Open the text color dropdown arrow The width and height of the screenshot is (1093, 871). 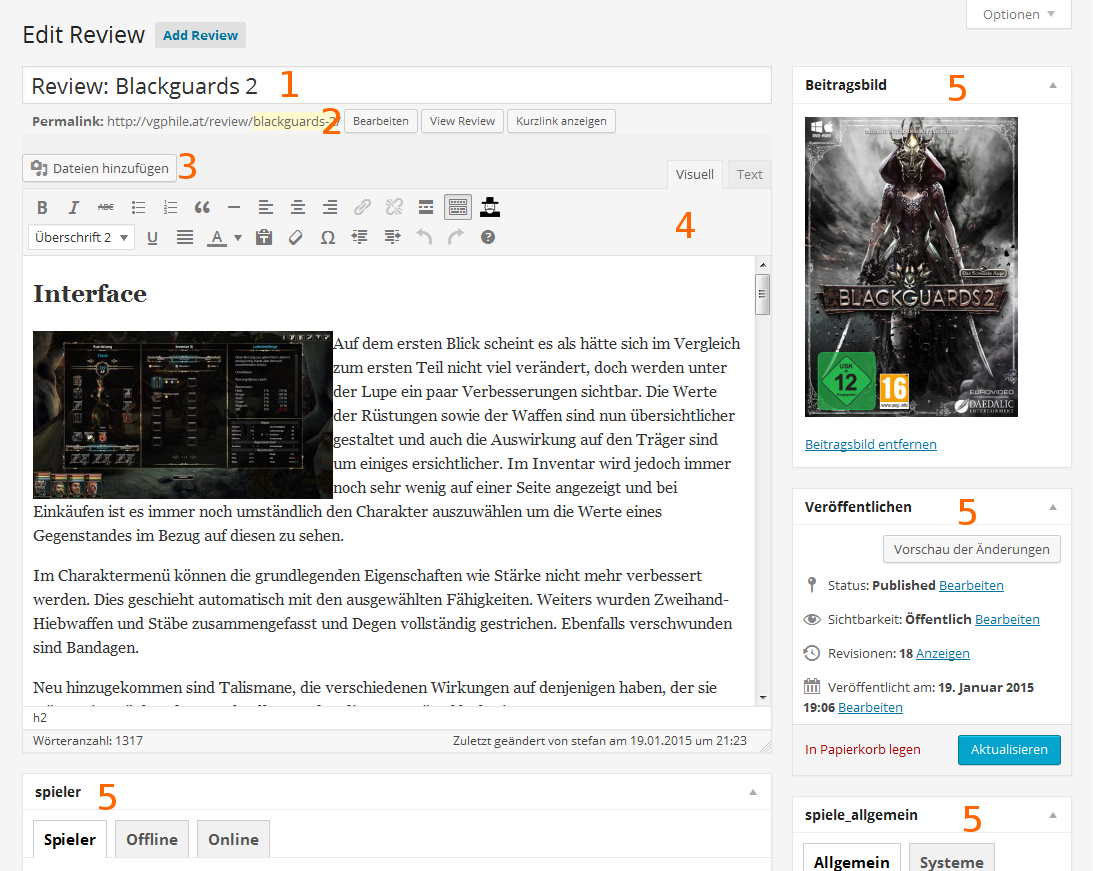point(238,238)
